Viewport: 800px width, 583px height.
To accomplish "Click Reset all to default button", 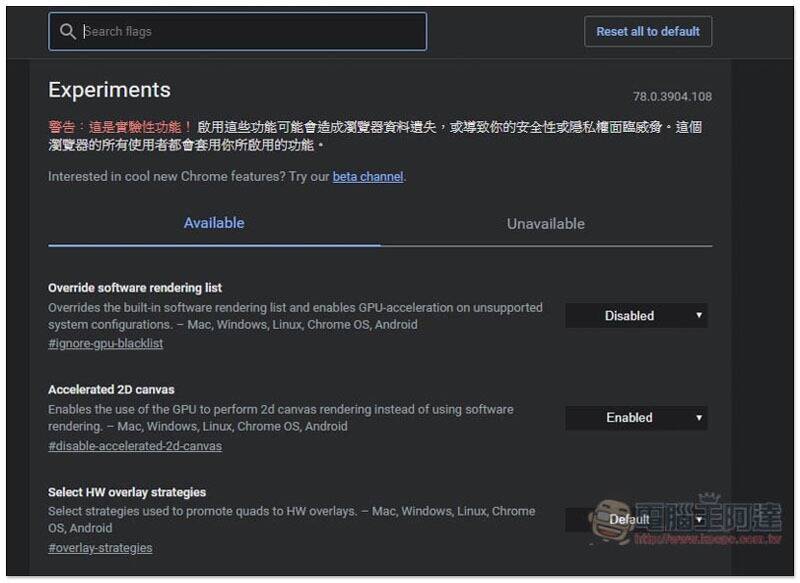I will click(x=648, y=32).
